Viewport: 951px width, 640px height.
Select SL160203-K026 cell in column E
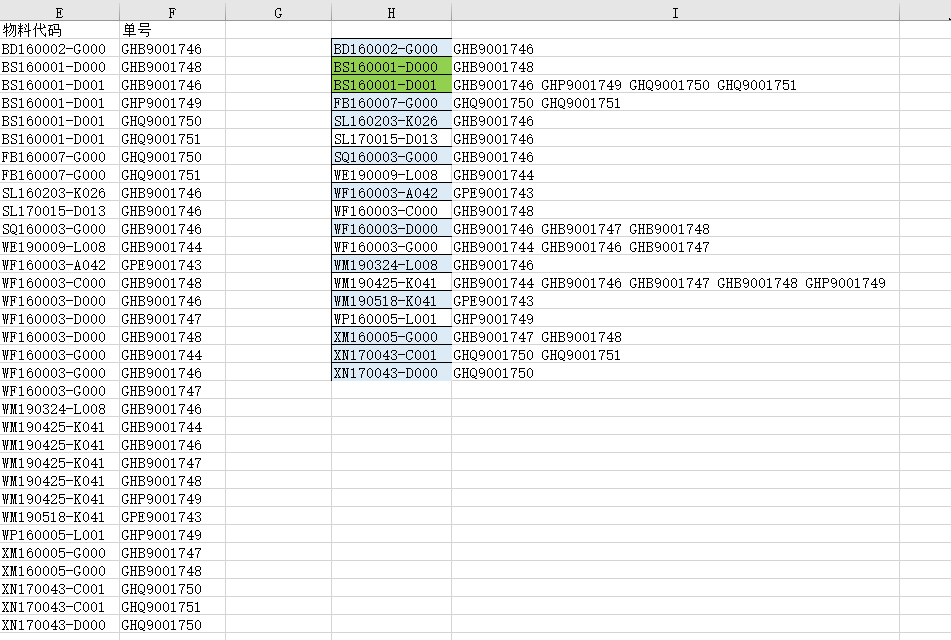coord(59,193)
